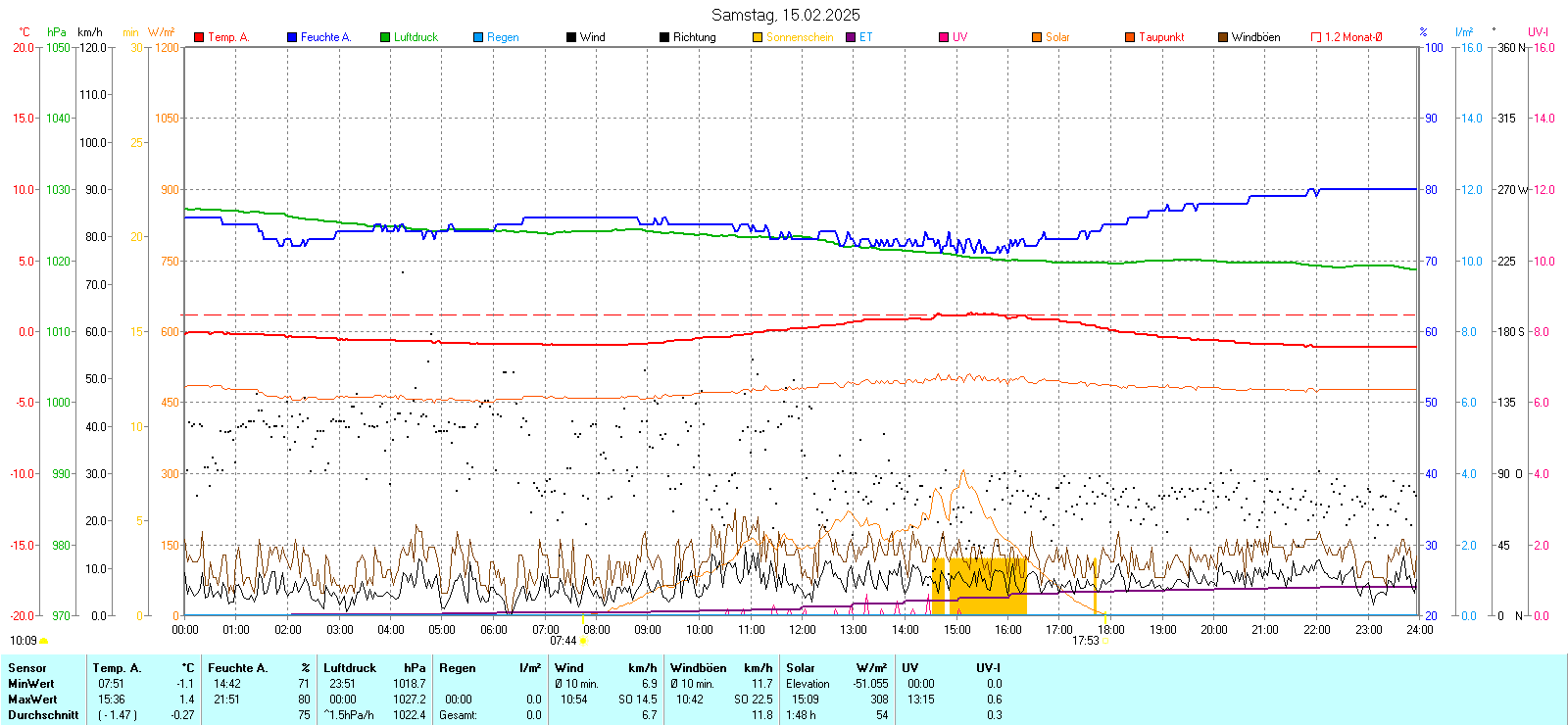
Task: Toggle the black Richtung legend marker
Action: [664, 37]
